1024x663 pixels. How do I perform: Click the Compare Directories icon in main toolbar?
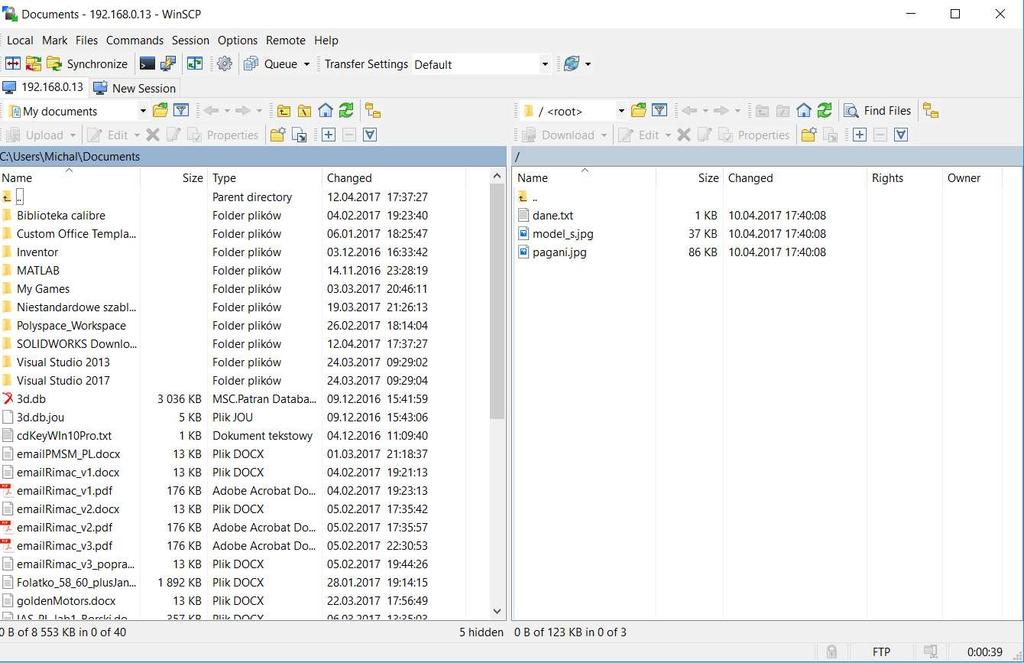coord(13,63)
